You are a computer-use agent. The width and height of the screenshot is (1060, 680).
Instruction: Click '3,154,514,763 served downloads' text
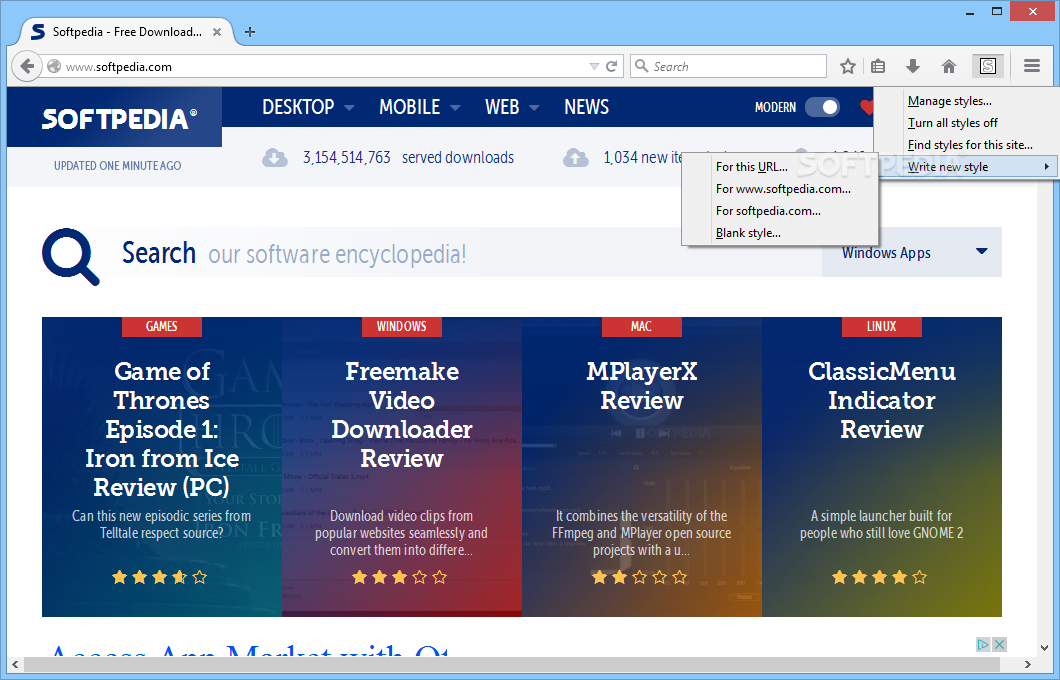tap(408, 157)
